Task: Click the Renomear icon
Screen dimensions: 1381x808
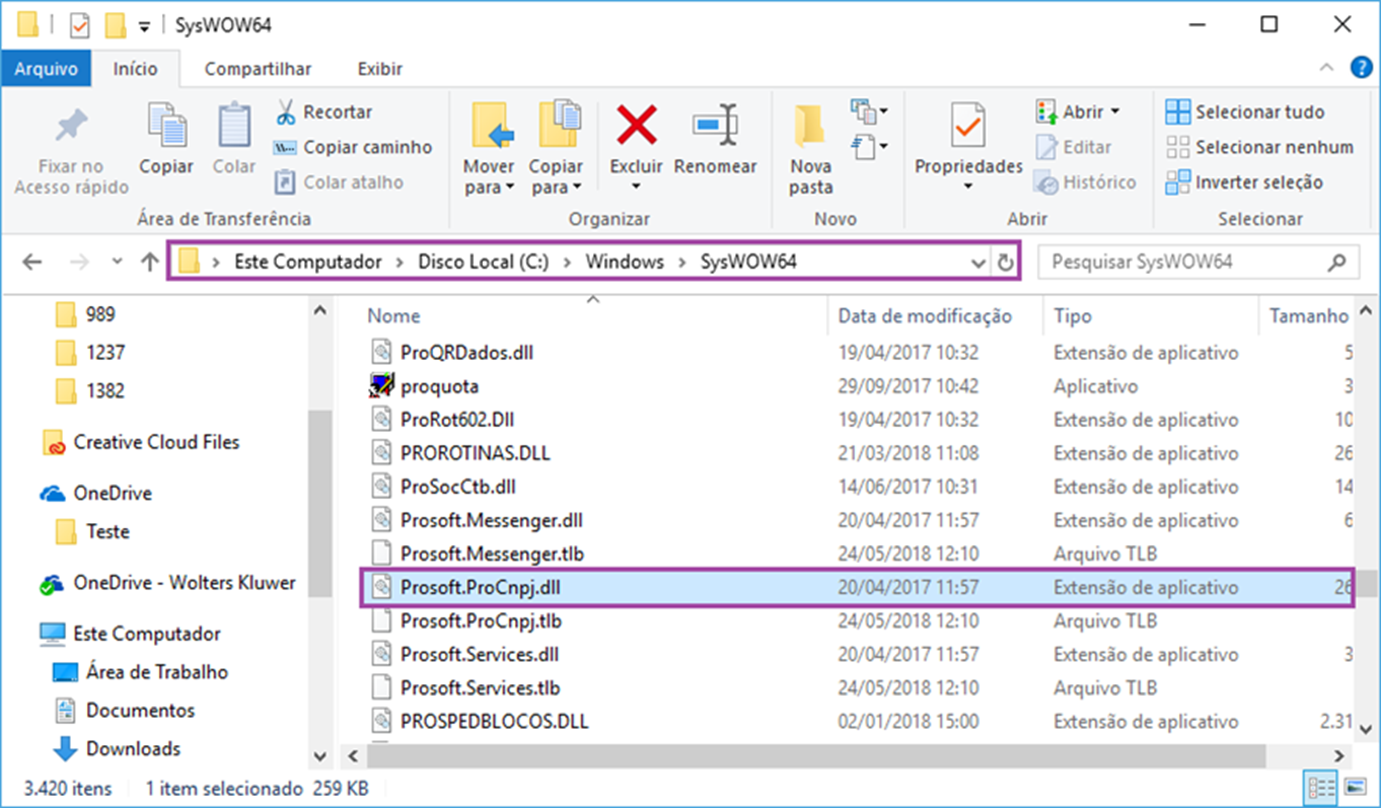Action: pyautogui.click(x=716, y=126)
